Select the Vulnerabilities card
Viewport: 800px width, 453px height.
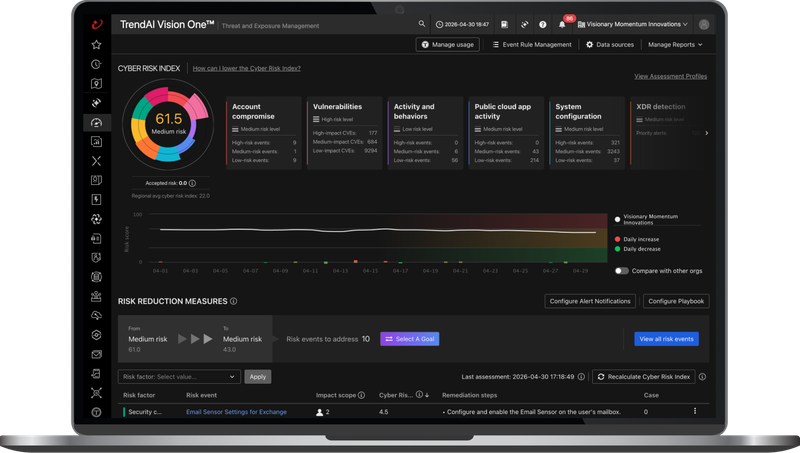point(344,133)
